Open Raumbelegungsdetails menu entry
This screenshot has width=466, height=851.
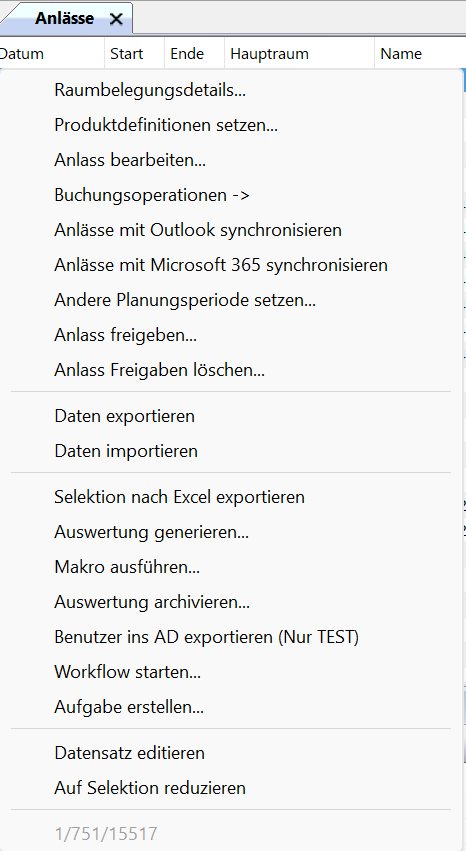point(231,90)
